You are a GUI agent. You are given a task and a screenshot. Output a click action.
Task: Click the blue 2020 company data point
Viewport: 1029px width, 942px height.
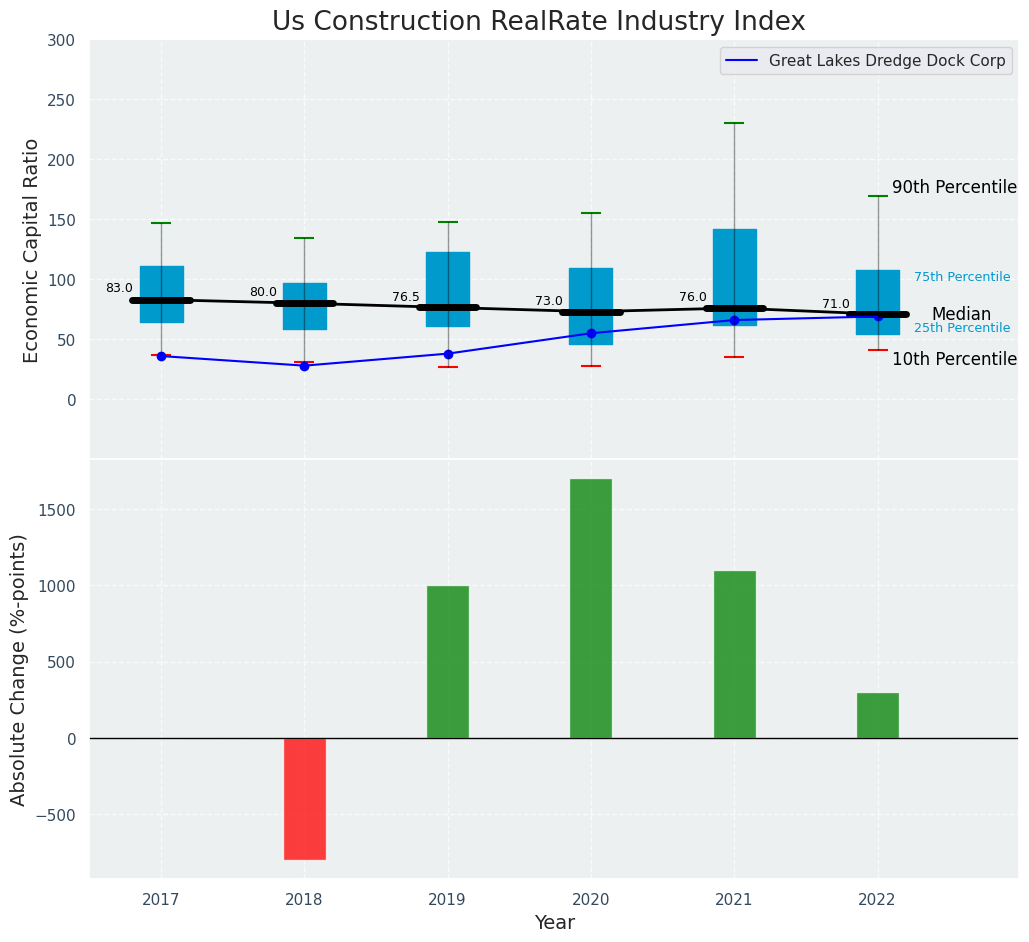(x=591, y=333)
